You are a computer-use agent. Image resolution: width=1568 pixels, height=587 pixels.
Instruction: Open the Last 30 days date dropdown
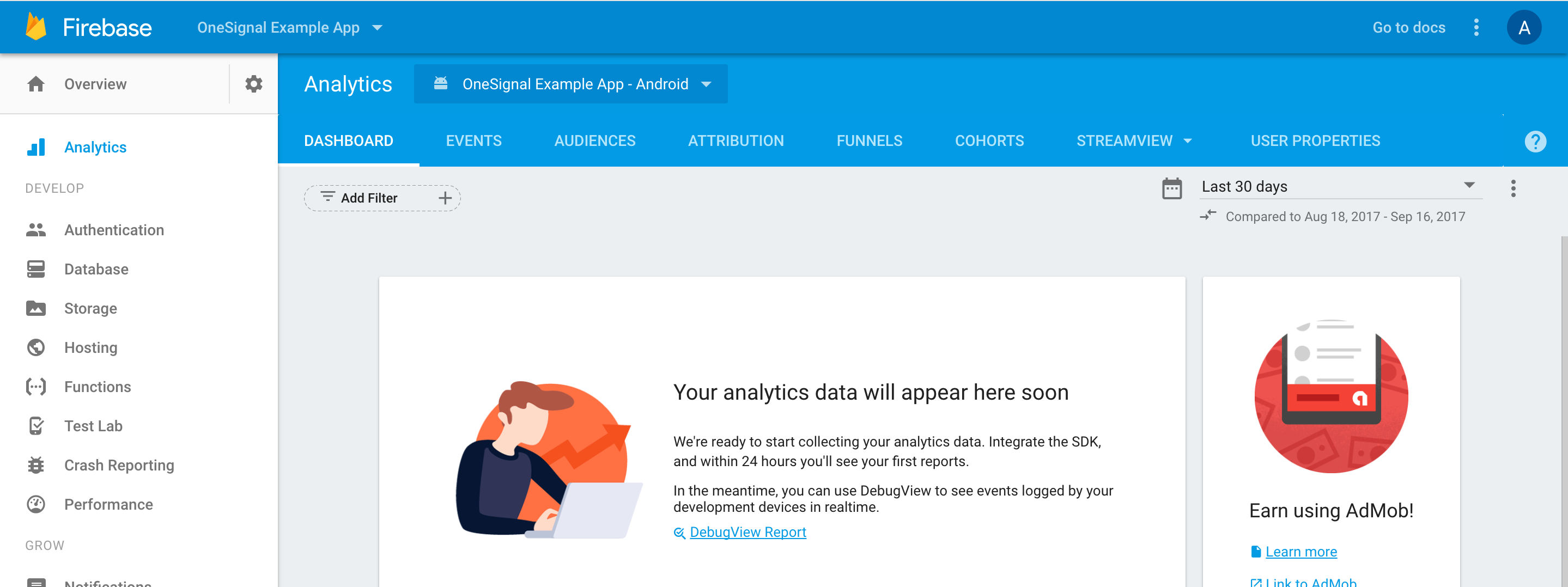coord(1341,186)
